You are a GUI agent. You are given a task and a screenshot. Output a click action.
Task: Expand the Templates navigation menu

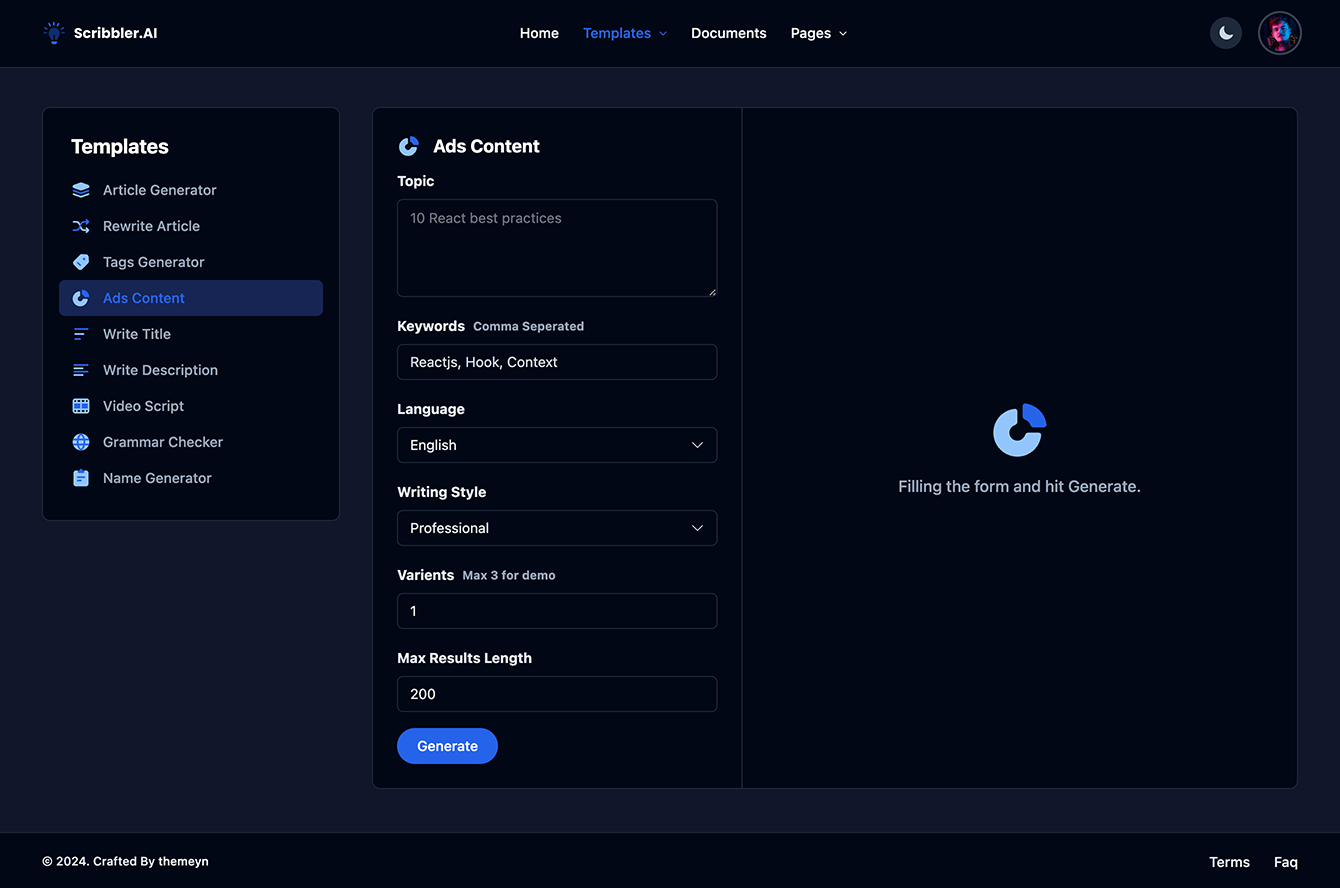[x=624, y=33]
